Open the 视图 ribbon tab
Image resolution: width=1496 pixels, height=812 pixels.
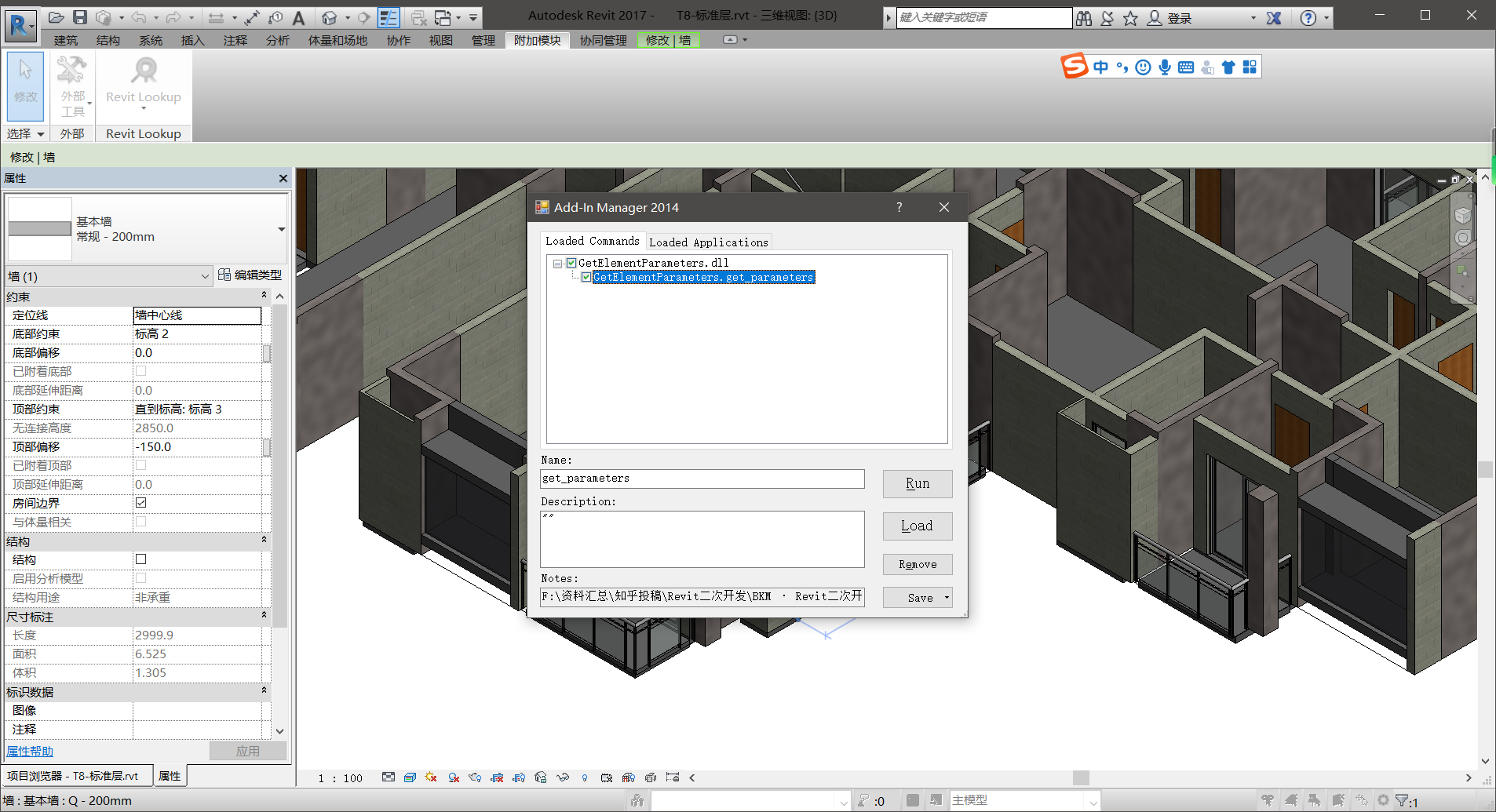(x=440, y=41)
